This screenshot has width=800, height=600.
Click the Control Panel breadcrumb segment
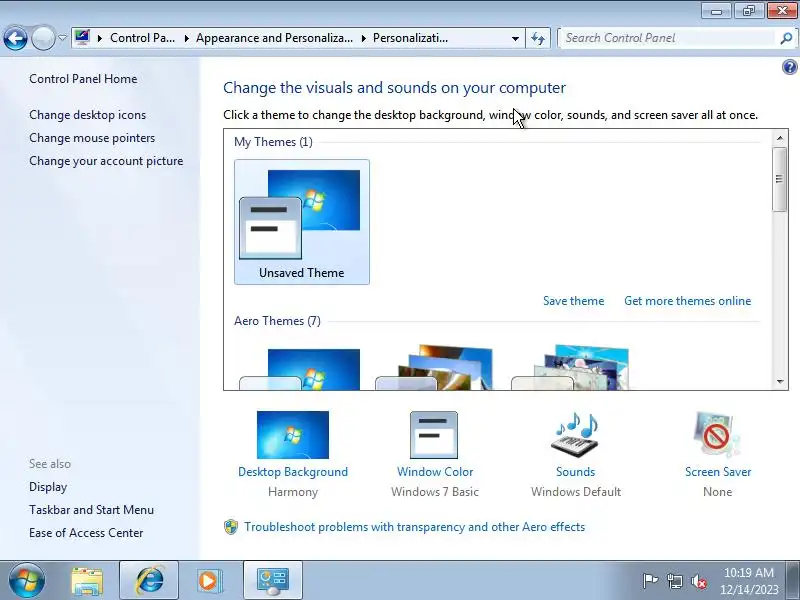click(x=142, y=38)
